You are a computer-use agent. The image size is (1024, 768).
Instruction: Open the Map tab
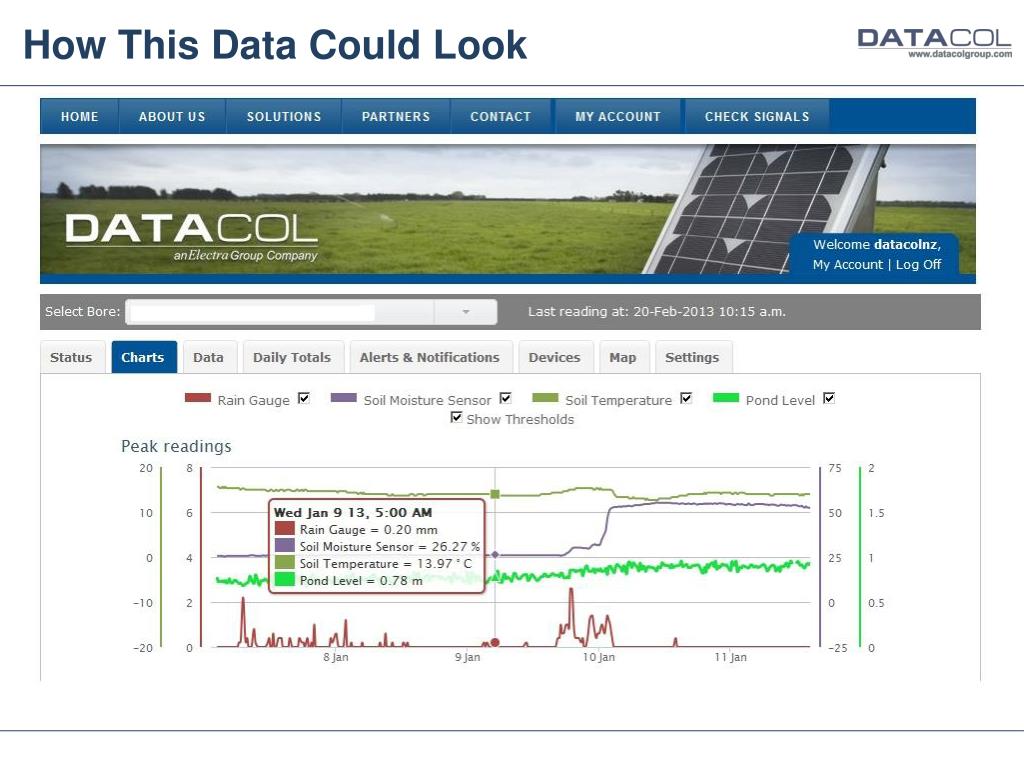[x=623, y=357]
